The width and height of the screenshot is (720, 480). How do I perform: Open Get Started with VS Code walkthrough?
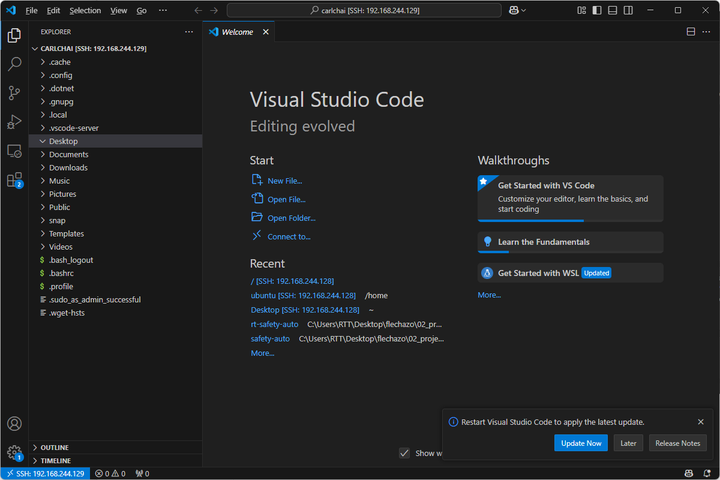570,198
